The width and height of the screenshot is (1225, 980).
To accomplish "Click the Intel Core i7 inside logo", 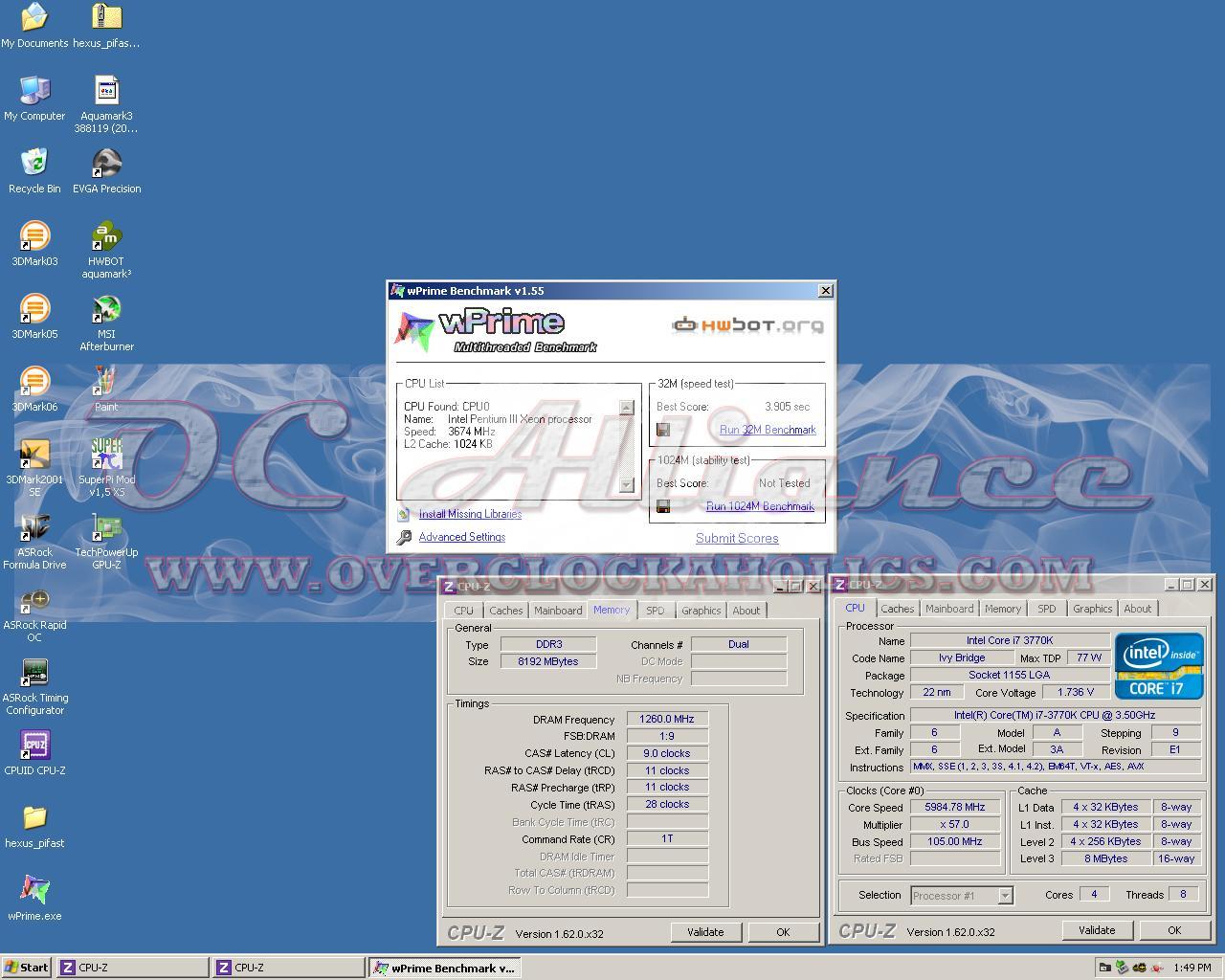I will point(1159,666).
